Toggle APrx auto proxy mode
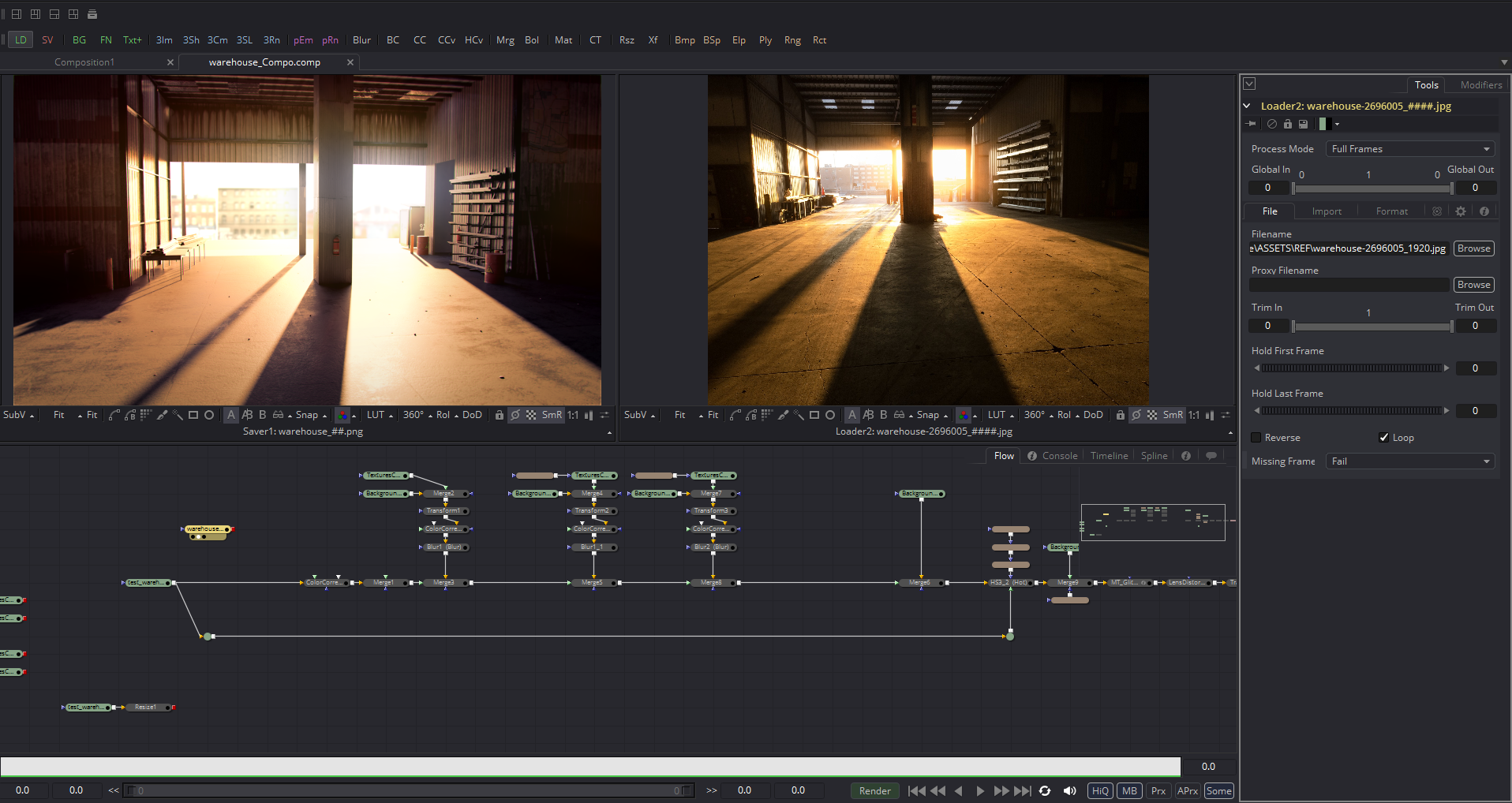The height and width of the screenshot is (803, 1512). click(x=1188, y=791)
